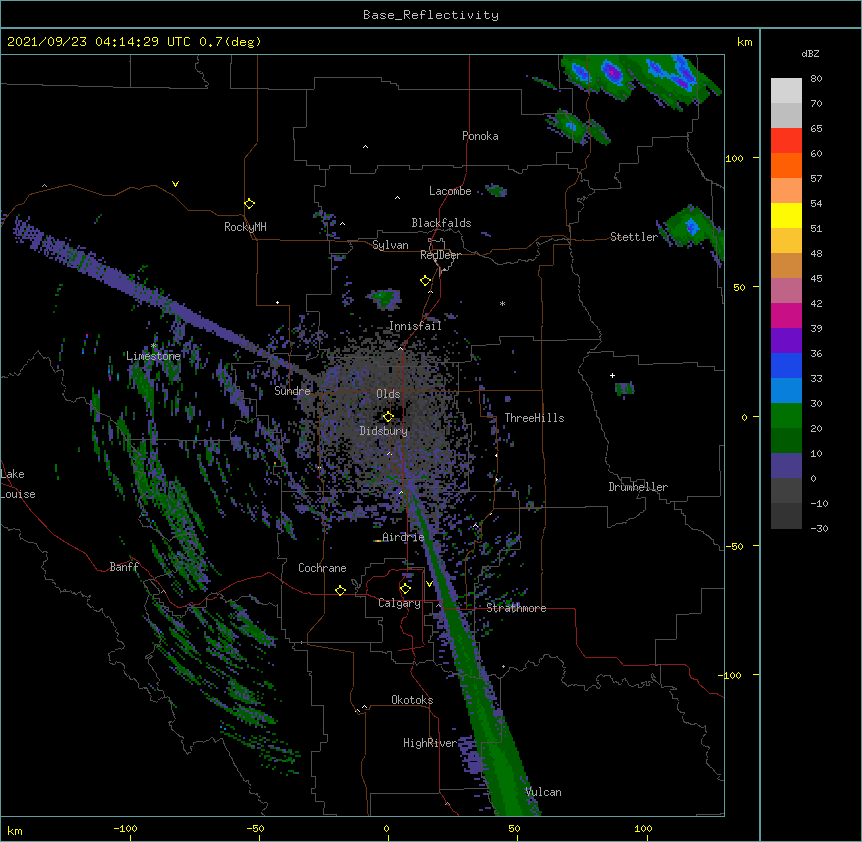This screenshot has width=862, height=842.
Task: Click the Sylvan label on map
Action: (390, 245)
